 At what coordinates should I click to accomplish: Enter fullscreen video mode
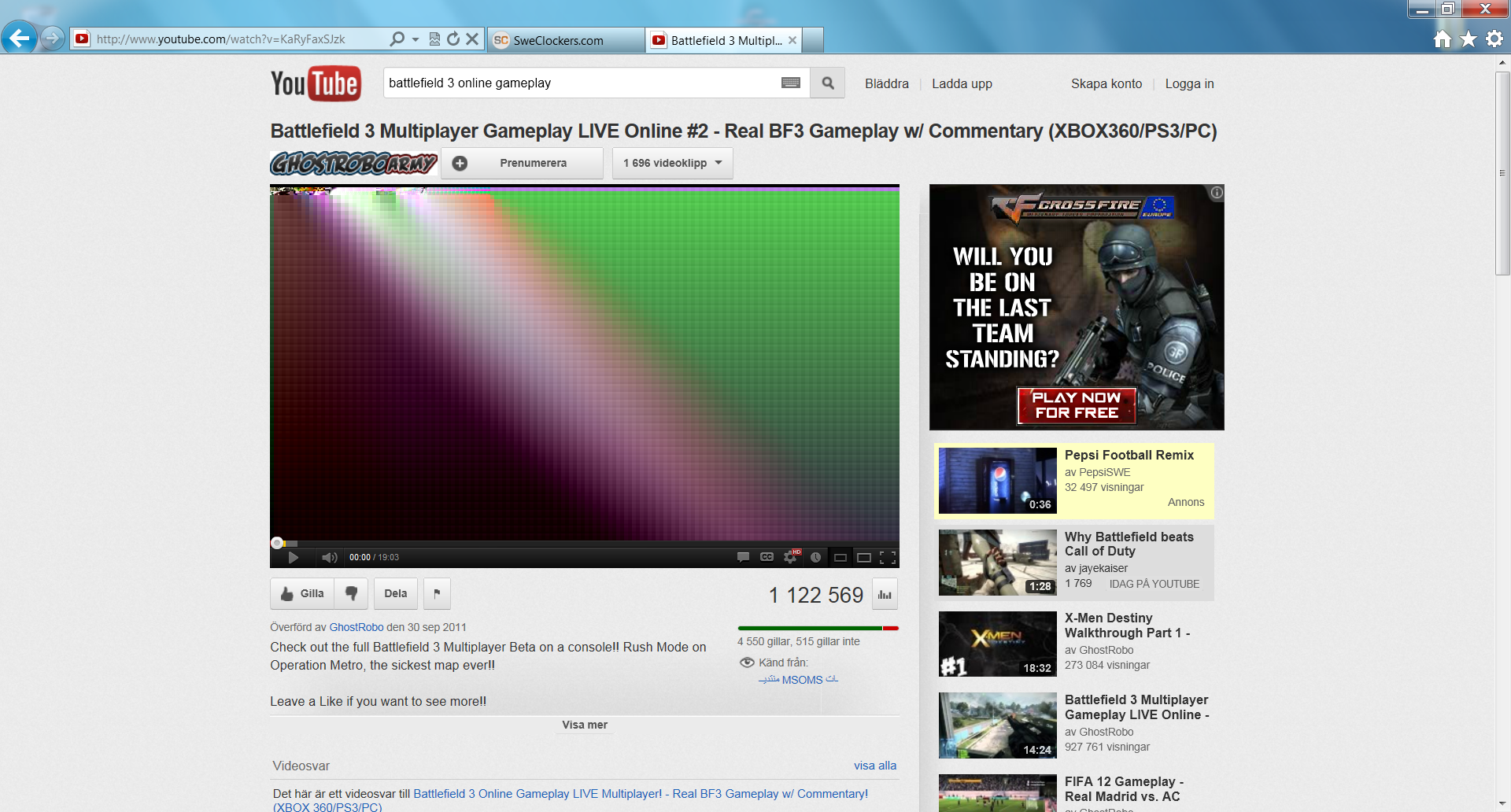(x=888, y=558)
